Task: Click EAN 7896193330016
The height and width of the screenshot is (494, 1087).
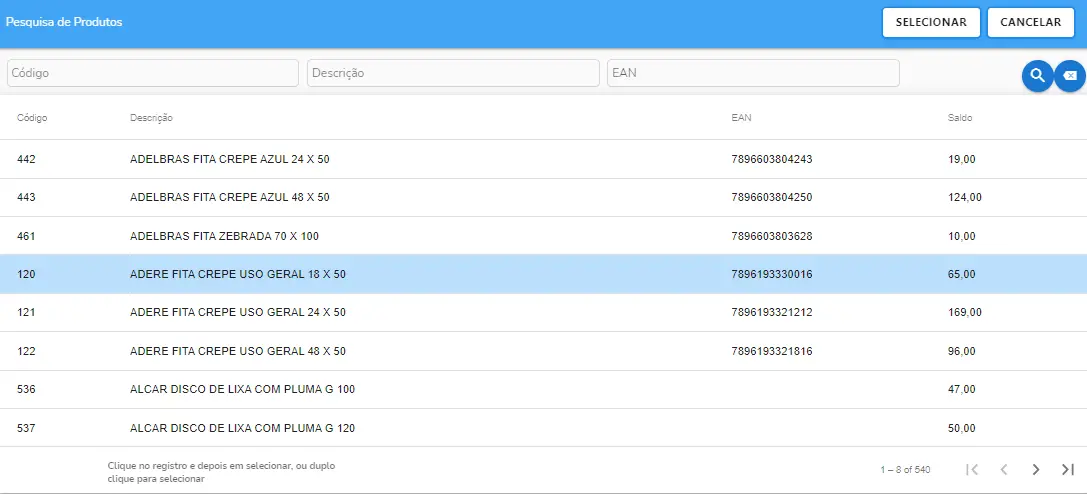Action: [772, 274]
